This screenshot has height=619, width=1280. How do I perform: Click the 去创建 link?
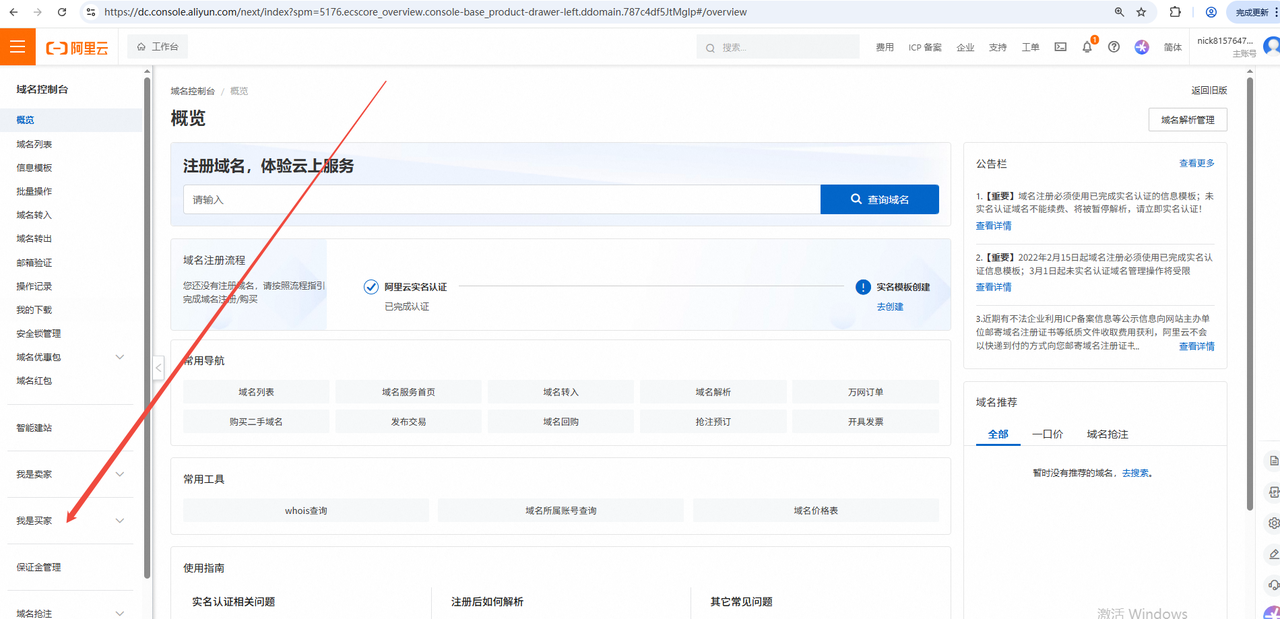(x=889, y=307)
